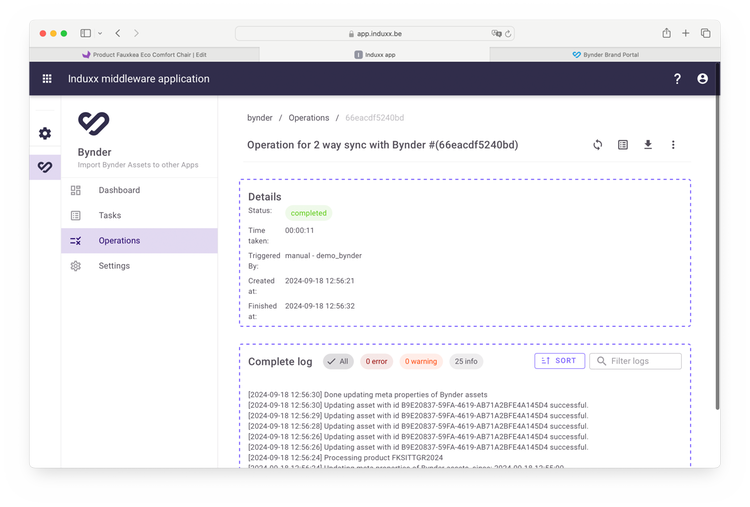750x507 pixels.
Task: Click the Settings cog icon in sidebar
Action: [76, 266]
